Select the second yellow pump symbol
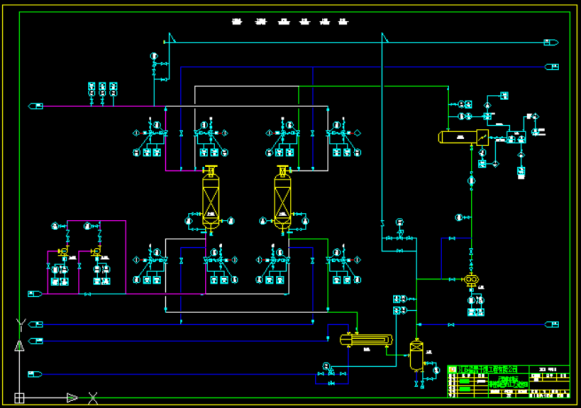 point(96,252)
